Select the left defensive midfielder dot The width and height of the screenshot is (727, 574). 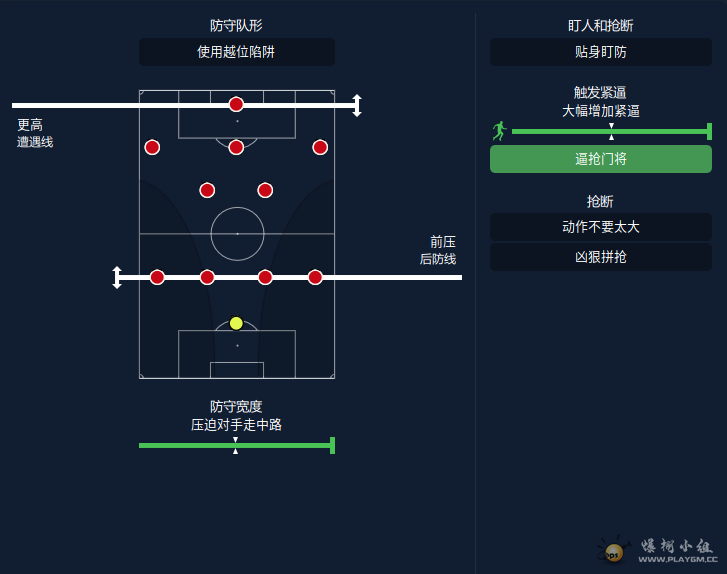(x=207, y=190)
